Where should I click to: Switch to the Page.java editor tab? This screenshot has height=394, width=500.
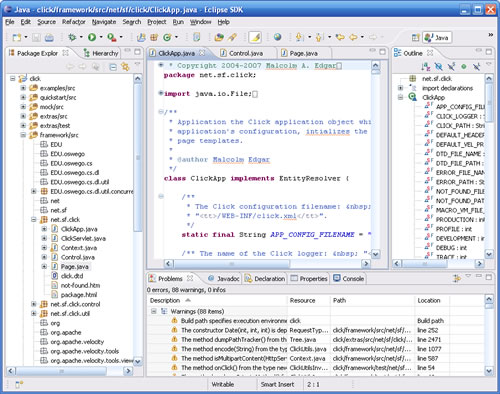point(304,53)
